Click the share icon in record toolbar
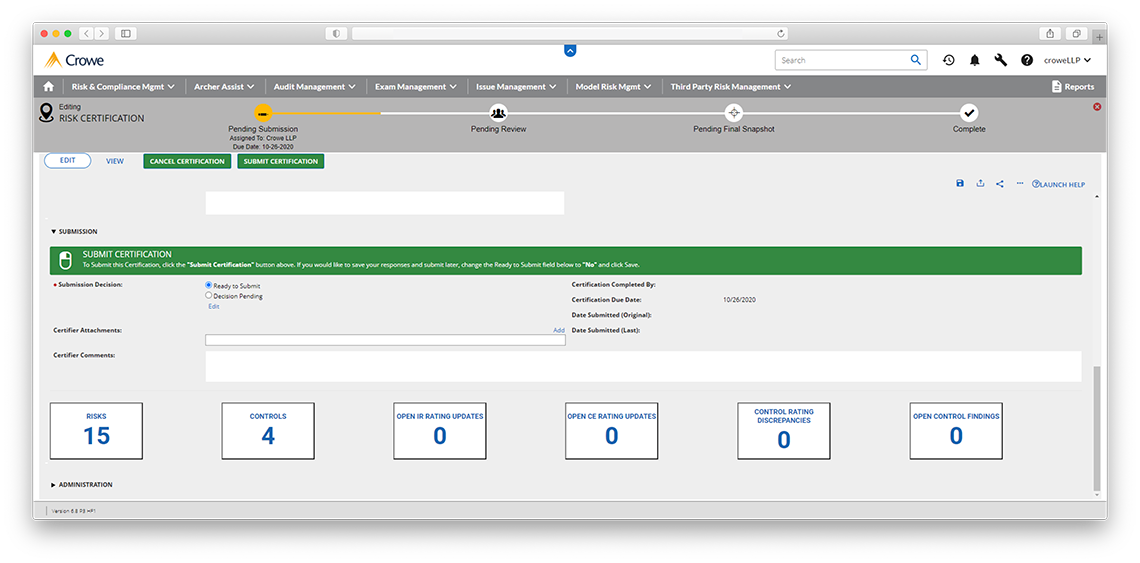This screenshot has height=563, width=1140. [x=1000, y=184]
